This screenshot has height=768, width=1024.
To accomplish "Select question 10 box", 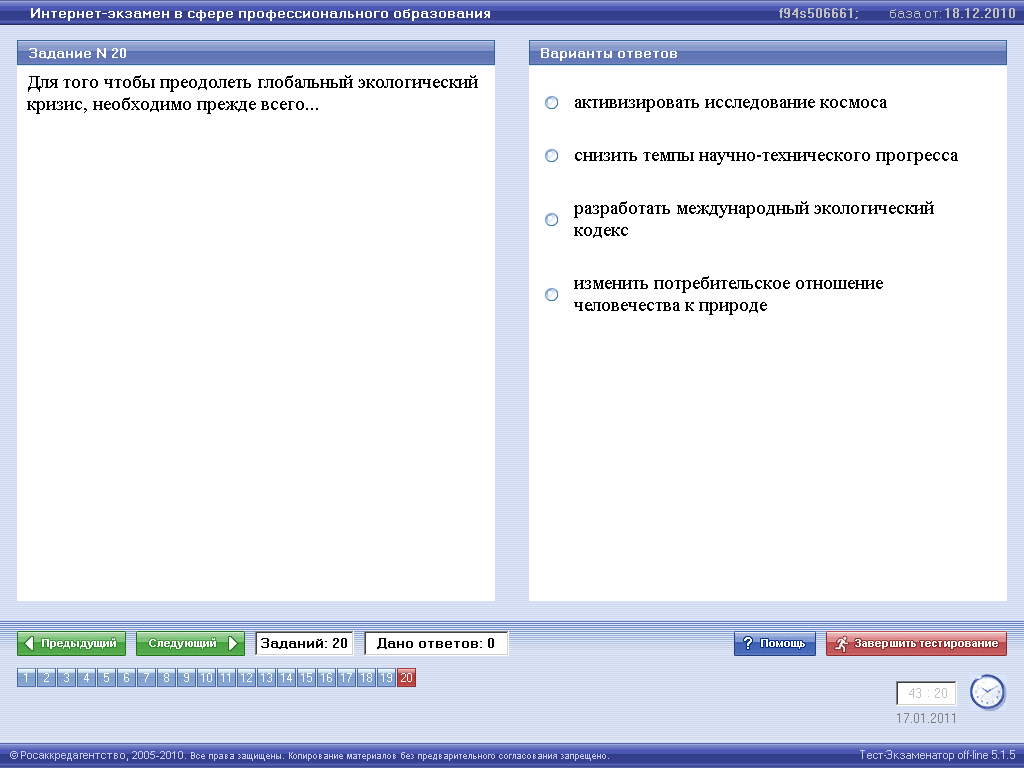I will pos(206,678).
